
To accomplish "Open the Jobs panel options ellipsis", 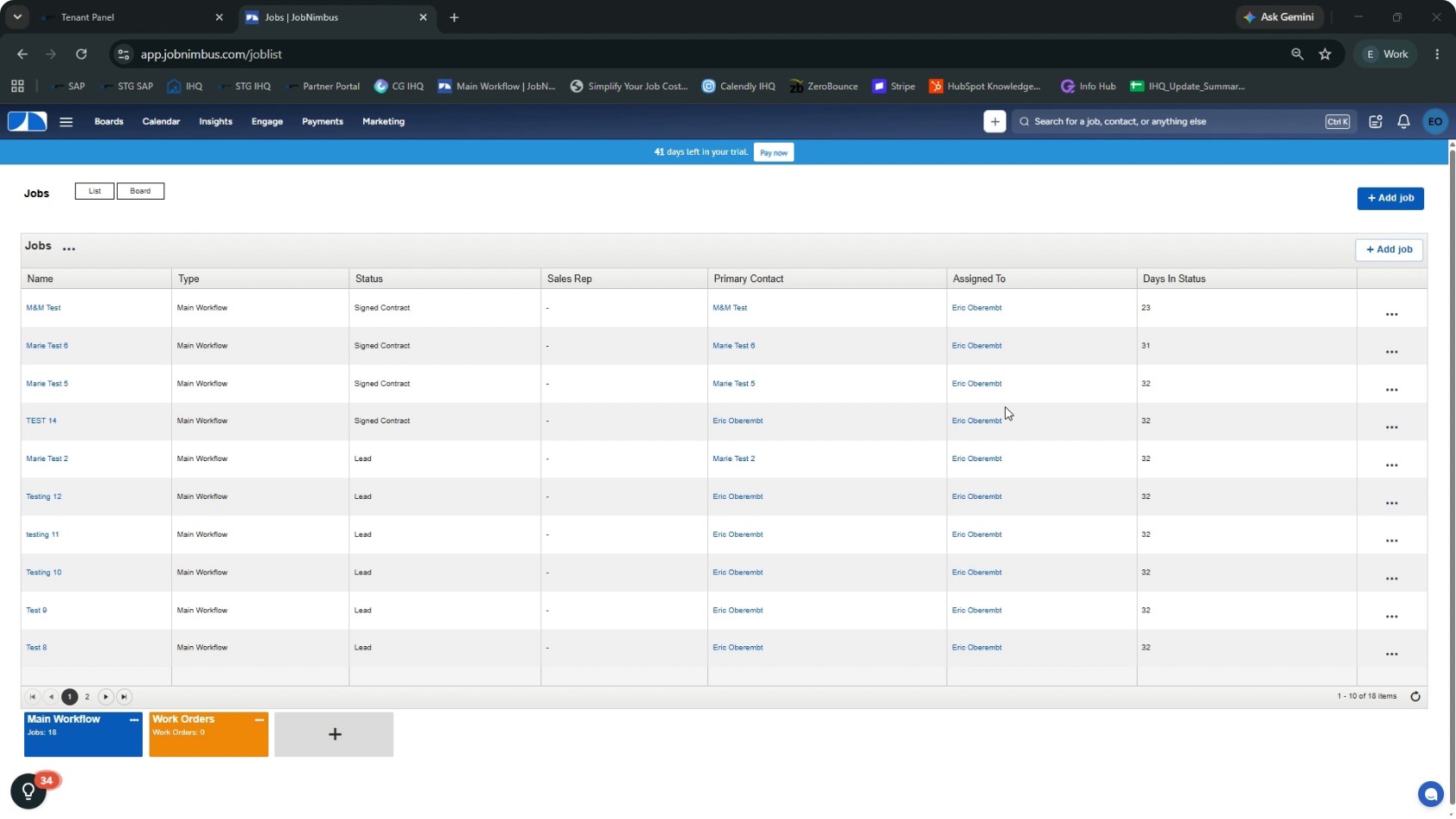I will click(x=69, y=249).
